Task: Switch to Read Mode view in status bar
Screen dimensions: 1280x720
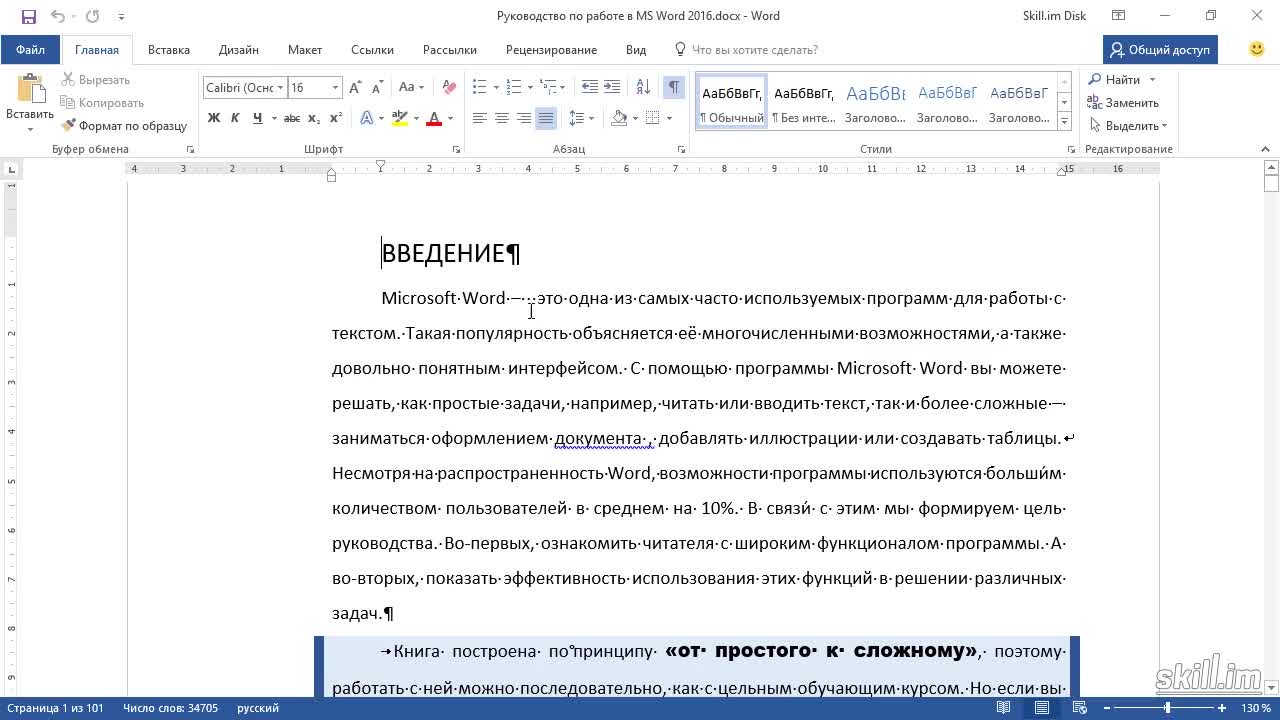Action: pos(1004,708)
